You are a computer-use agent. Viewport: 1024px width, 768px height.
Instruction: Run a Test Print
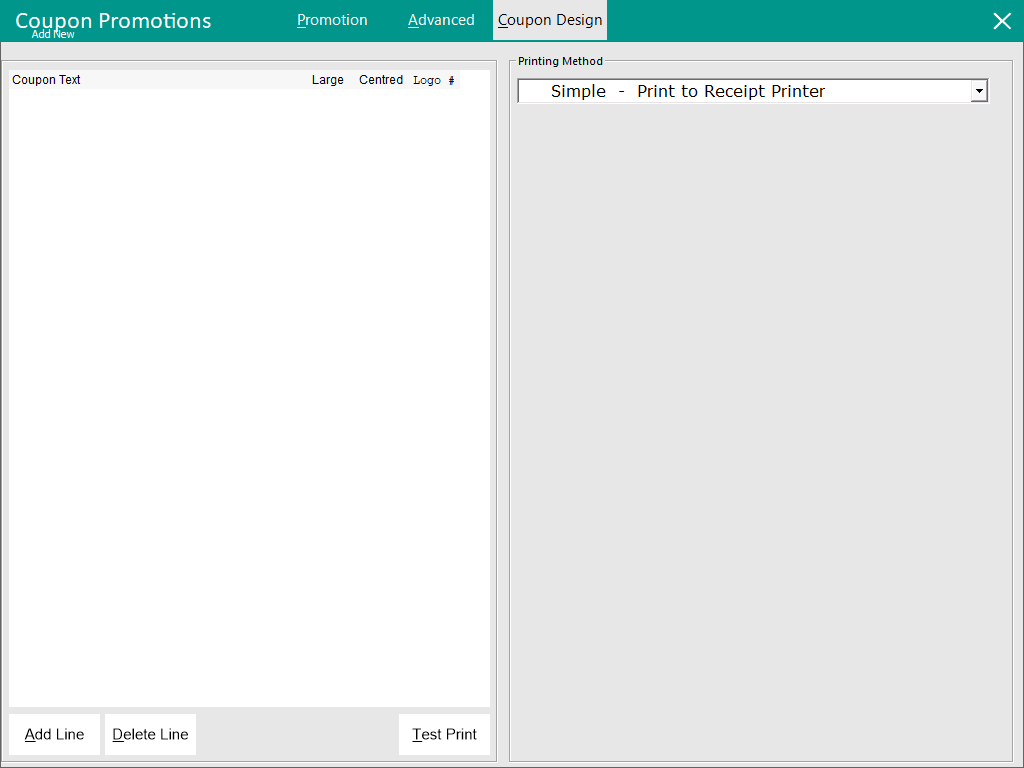[444, 734]
